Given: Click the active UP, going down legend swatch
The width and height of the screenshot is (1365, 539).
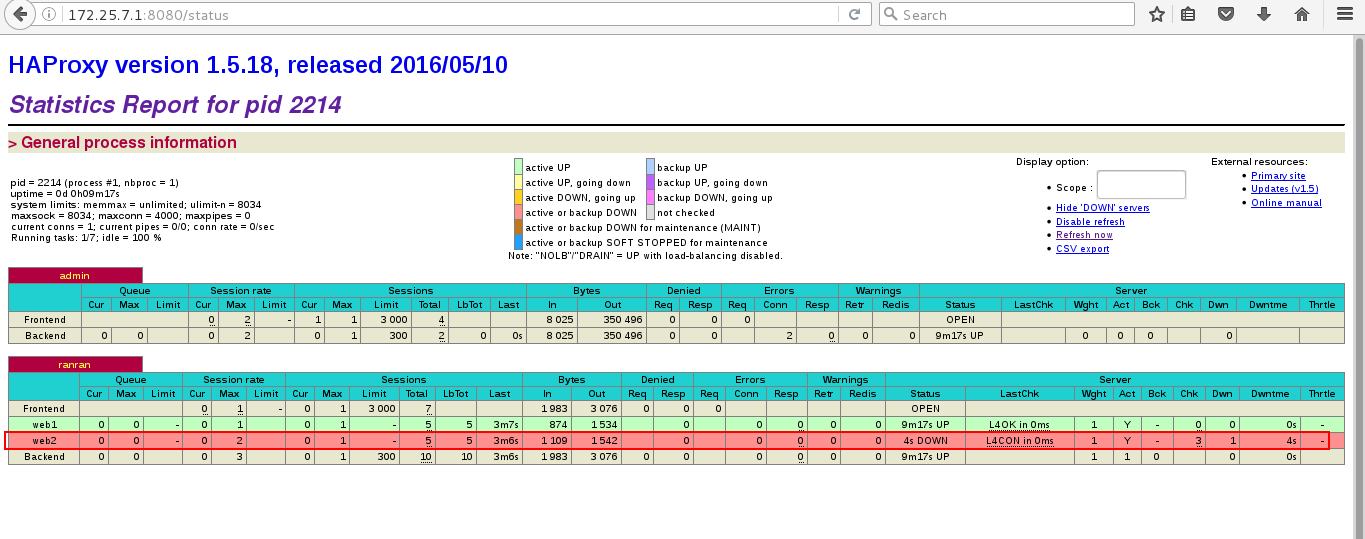Looking at the screenshot, I should point(518,182).
